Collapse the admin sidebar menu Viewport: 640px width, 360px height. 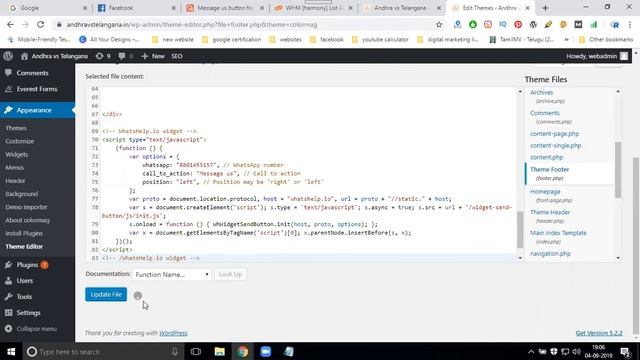pos(31,329)
